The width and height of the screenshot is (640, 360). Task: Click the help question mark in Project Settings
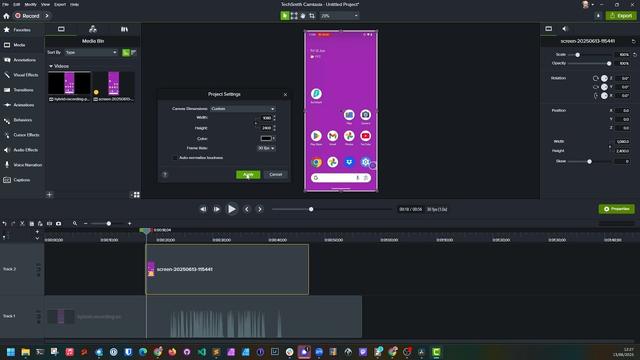pyautogui.click(x=165, y=174)
